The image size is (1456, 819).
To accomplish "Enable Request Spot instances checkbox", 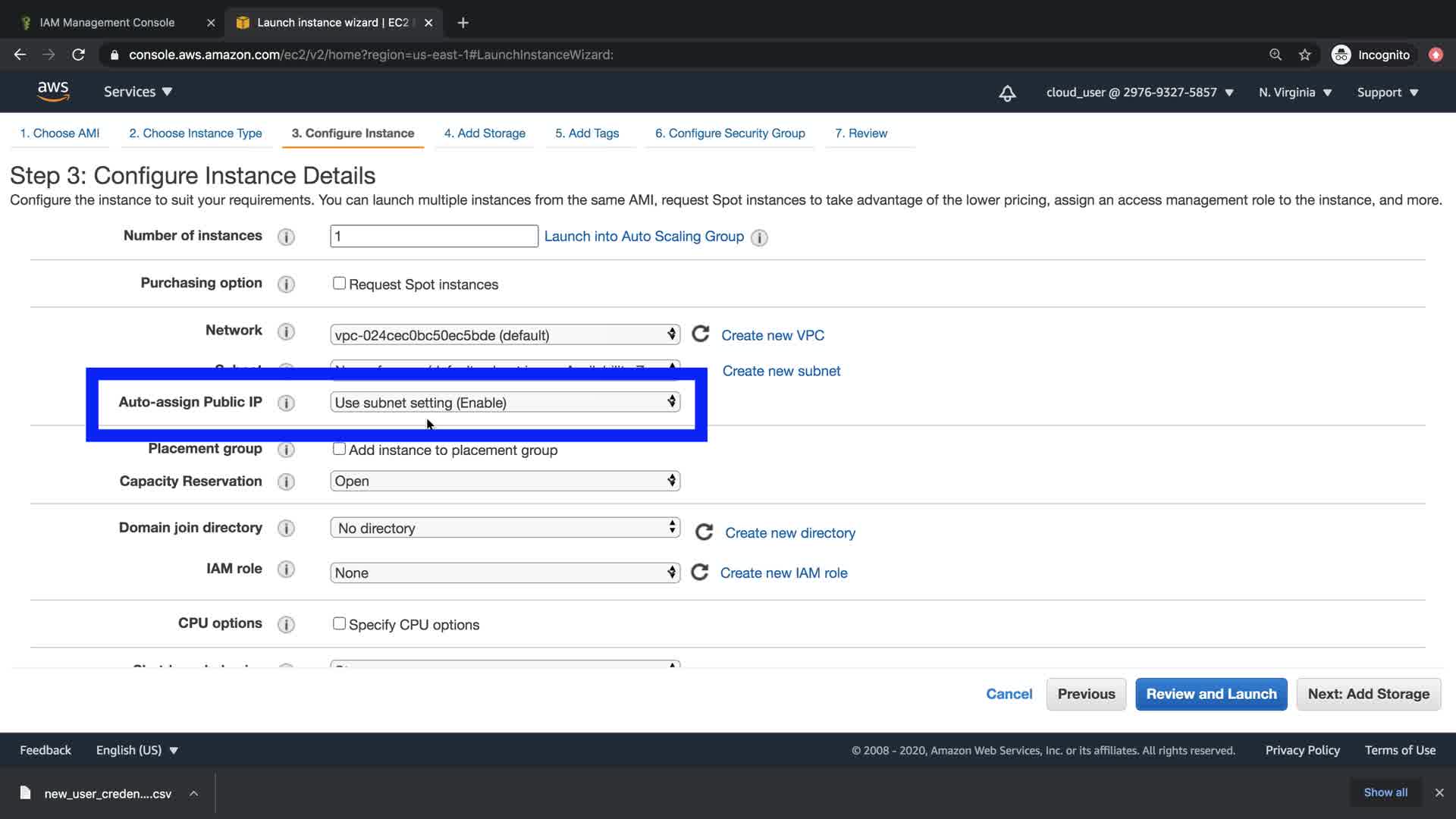I will (x=339, y=284).
